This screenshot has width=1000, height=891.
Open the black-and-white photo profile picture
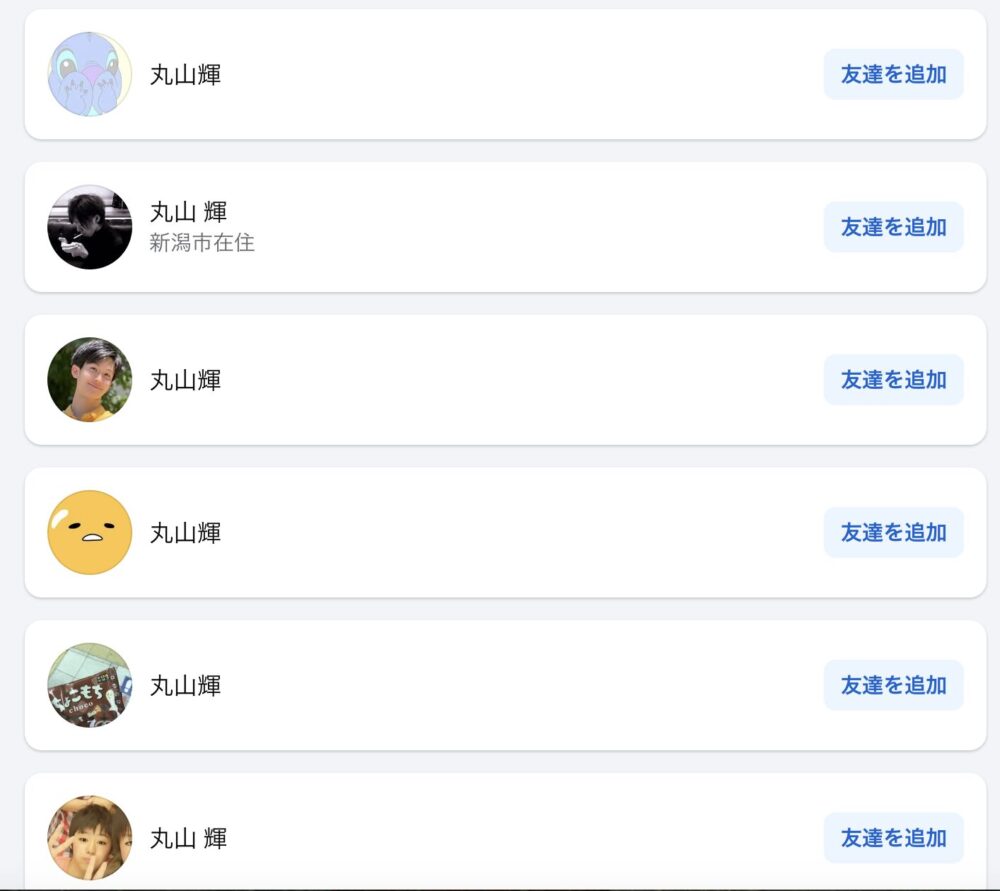point(90,227)
